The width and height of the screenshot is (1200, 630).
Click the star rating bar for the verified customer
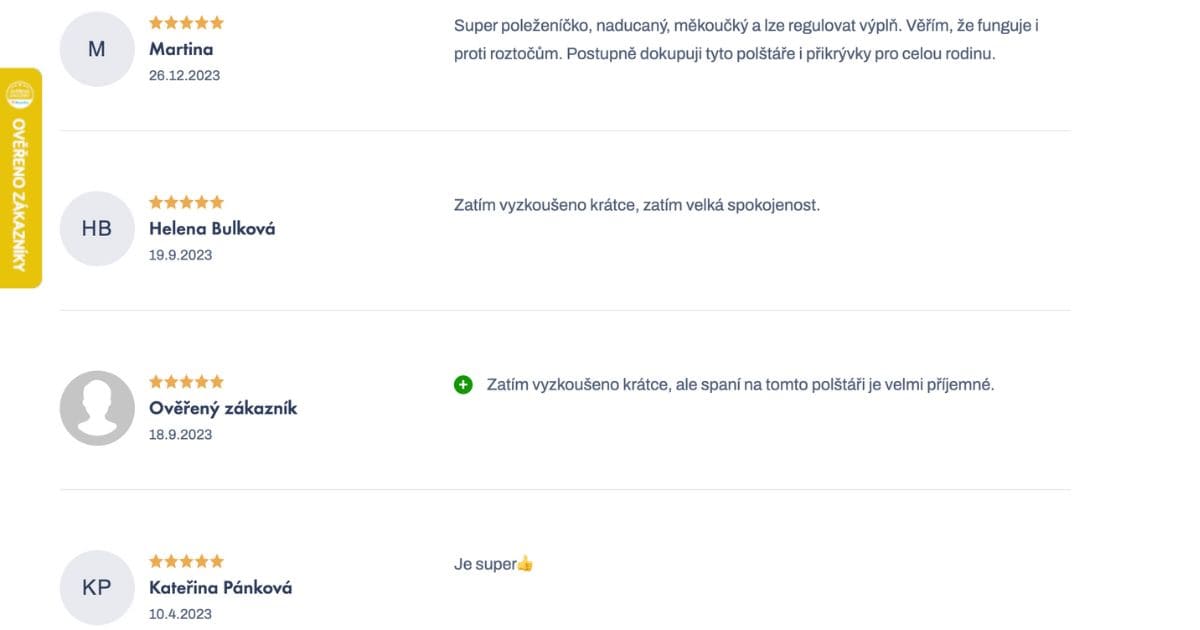(186, 381)
